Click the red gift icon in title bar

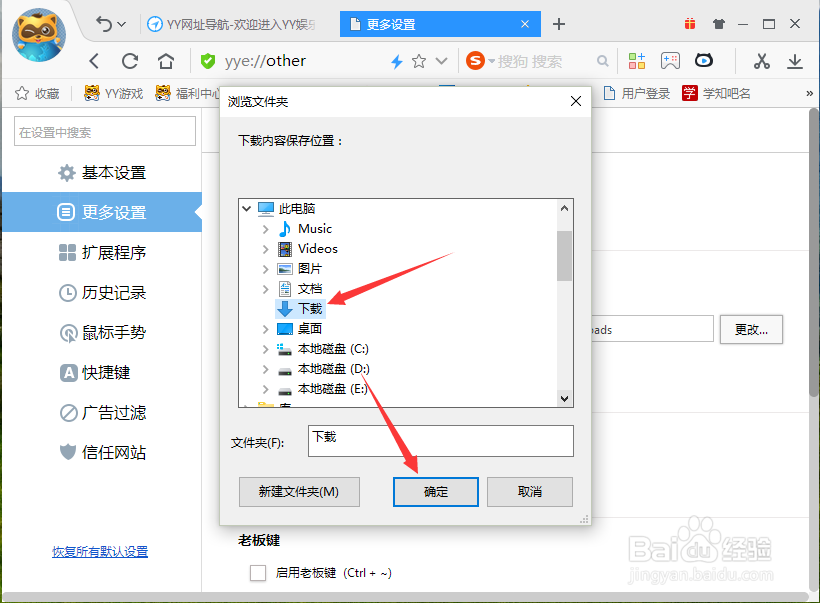pos(690,24)
